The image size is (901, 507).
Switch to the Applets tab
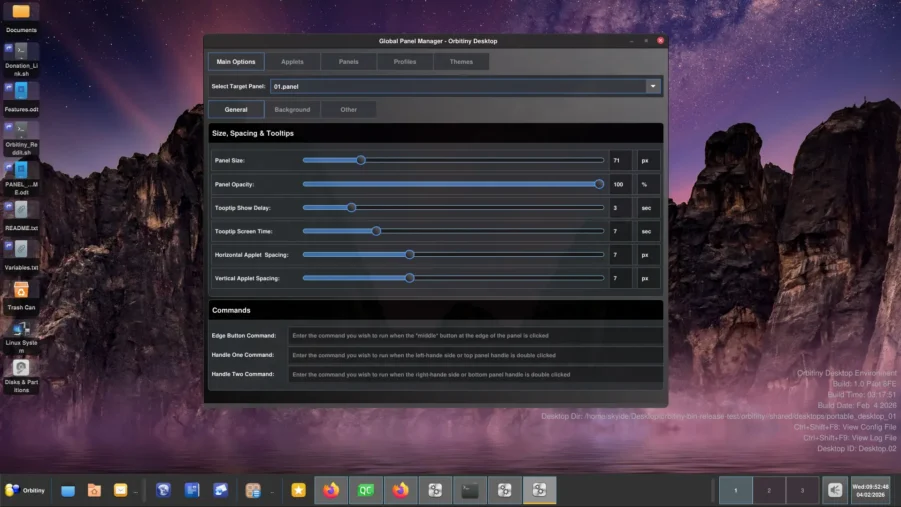point(292,62)
